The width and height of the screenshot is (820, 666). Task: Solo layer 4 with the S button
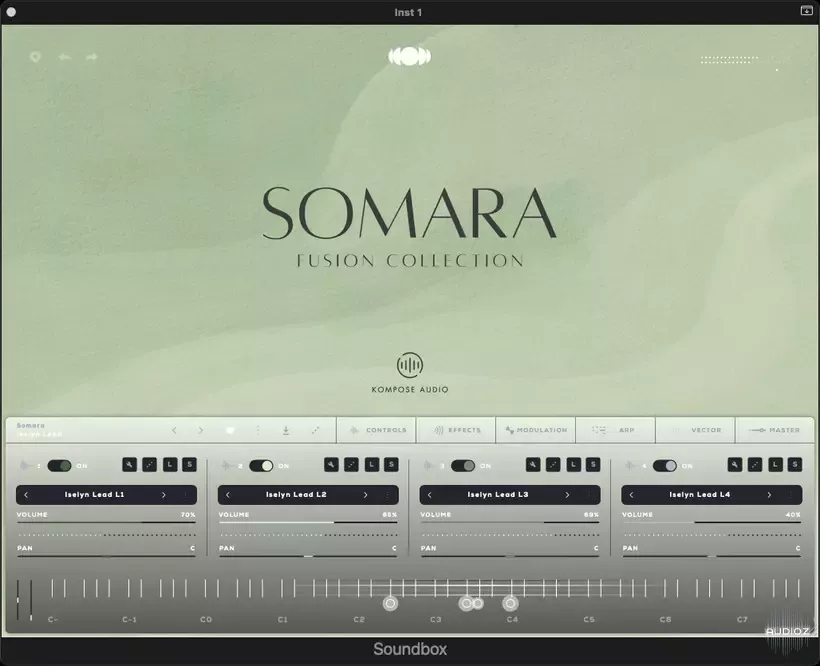795,464
